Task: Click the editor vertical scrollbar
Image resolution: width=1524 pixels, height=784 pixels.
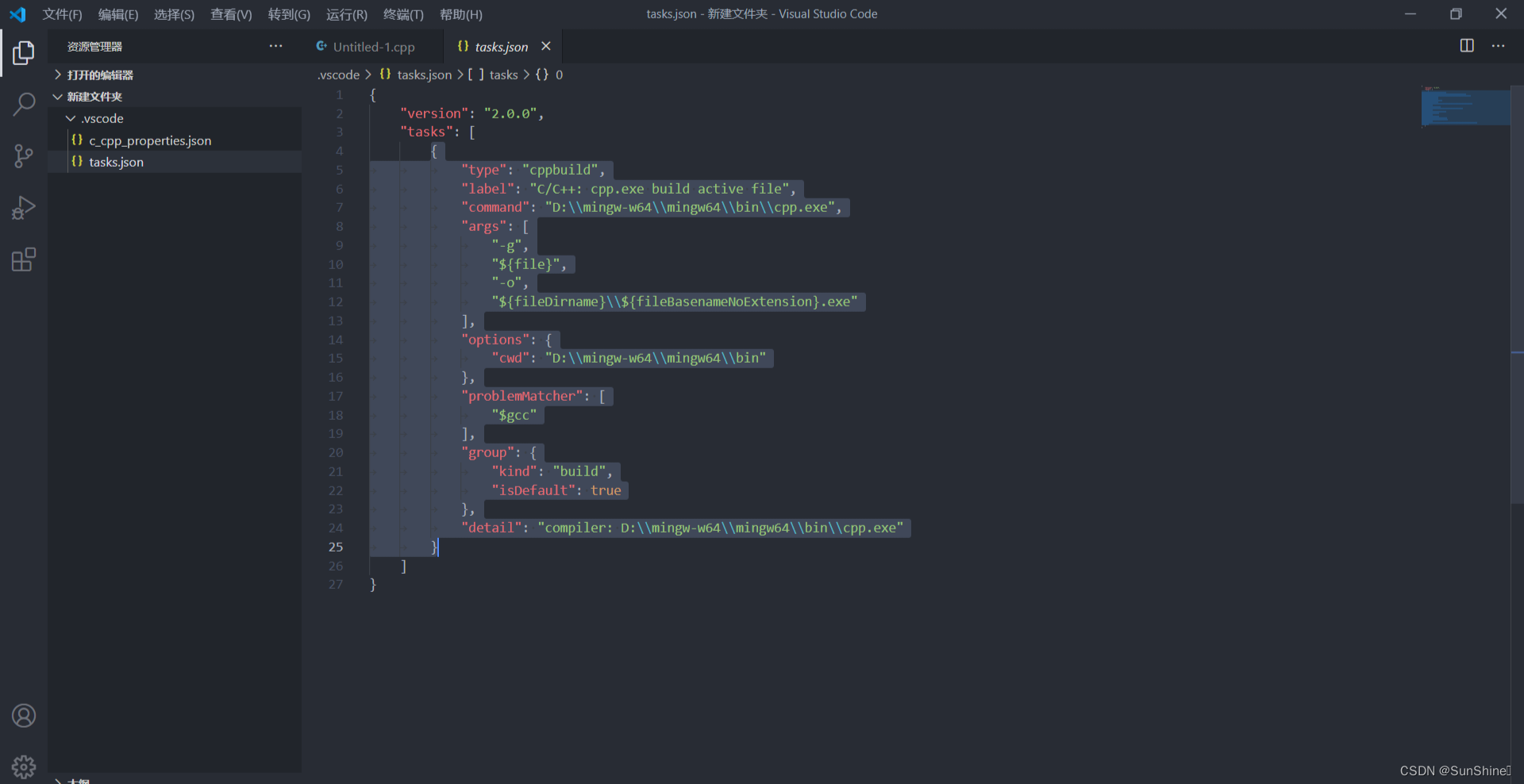Action: coord(1517,294)
